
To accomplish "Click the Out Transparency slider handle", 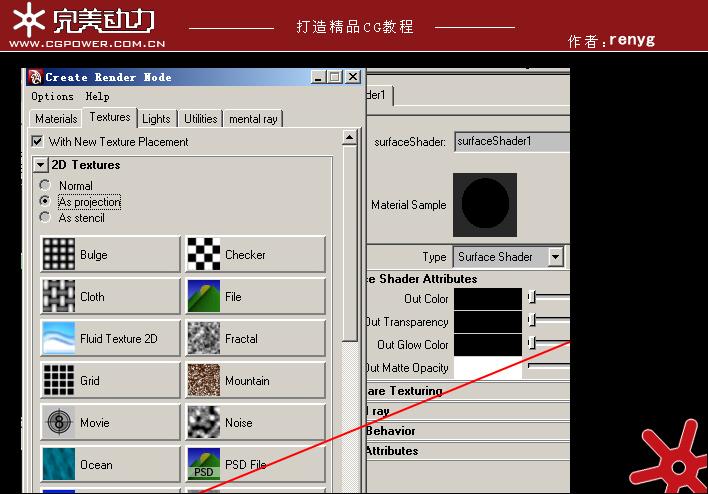I will tap(532, 320).
